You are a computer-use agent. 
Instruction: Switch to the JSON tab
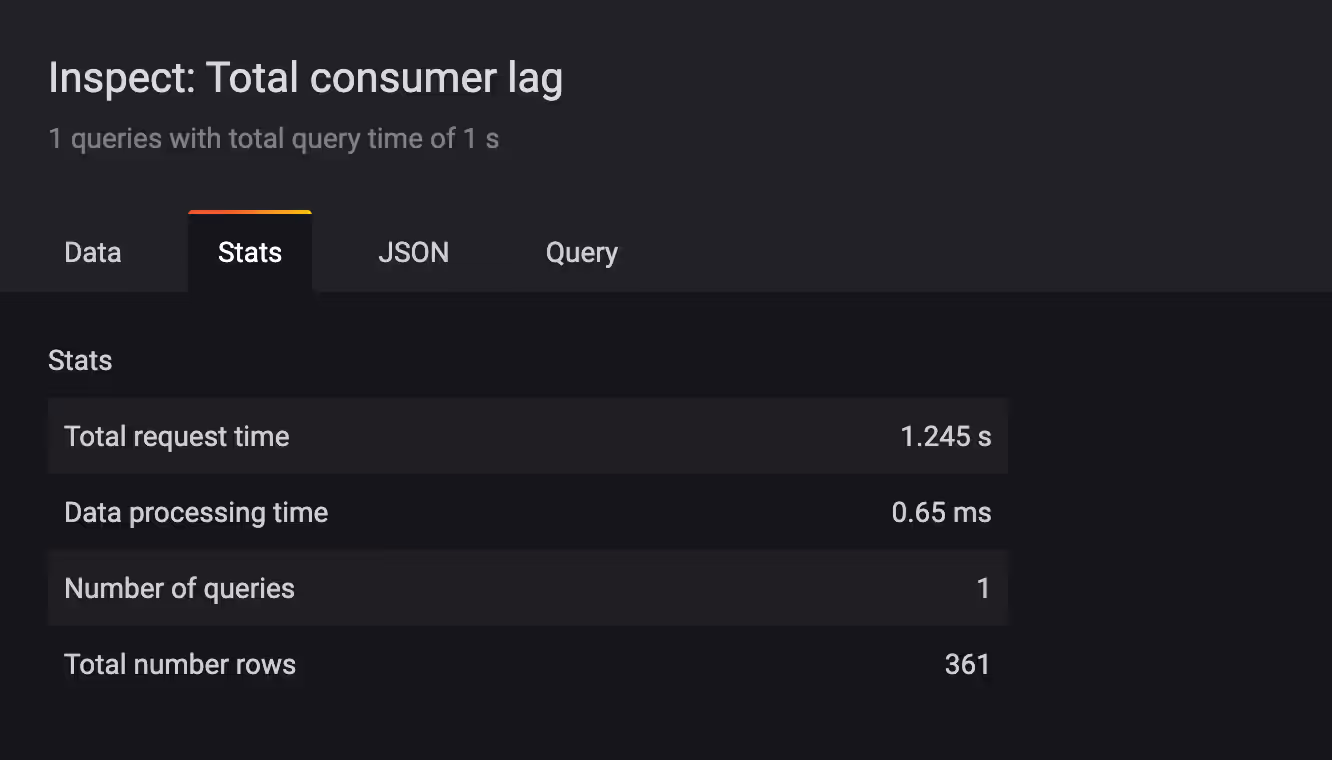click(x=413, y=252)
